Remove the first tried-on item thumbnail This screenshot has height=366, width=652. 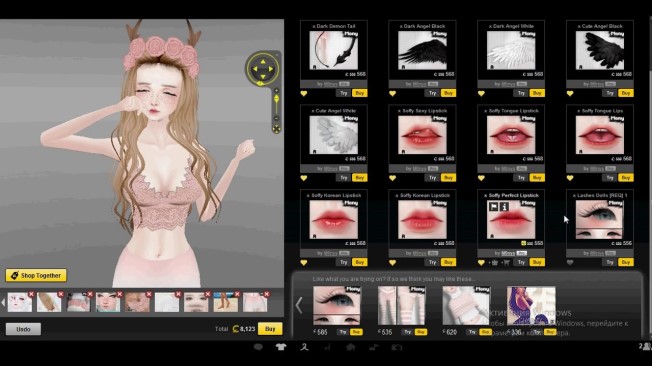point(31,294)
